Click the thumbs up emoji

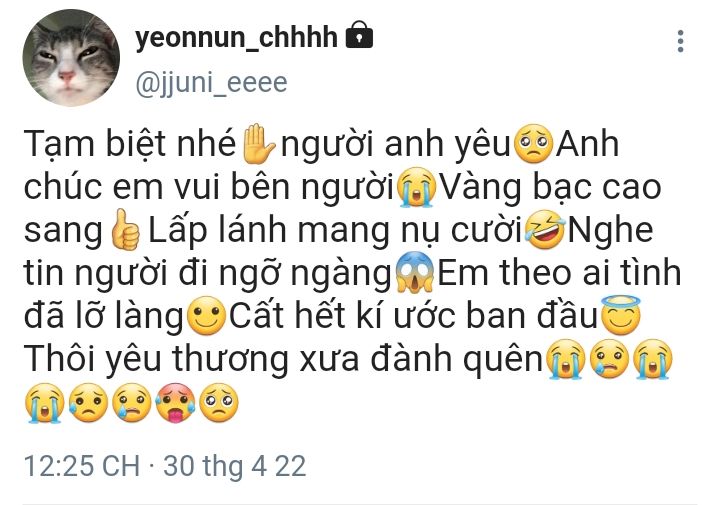click(125, 230)
